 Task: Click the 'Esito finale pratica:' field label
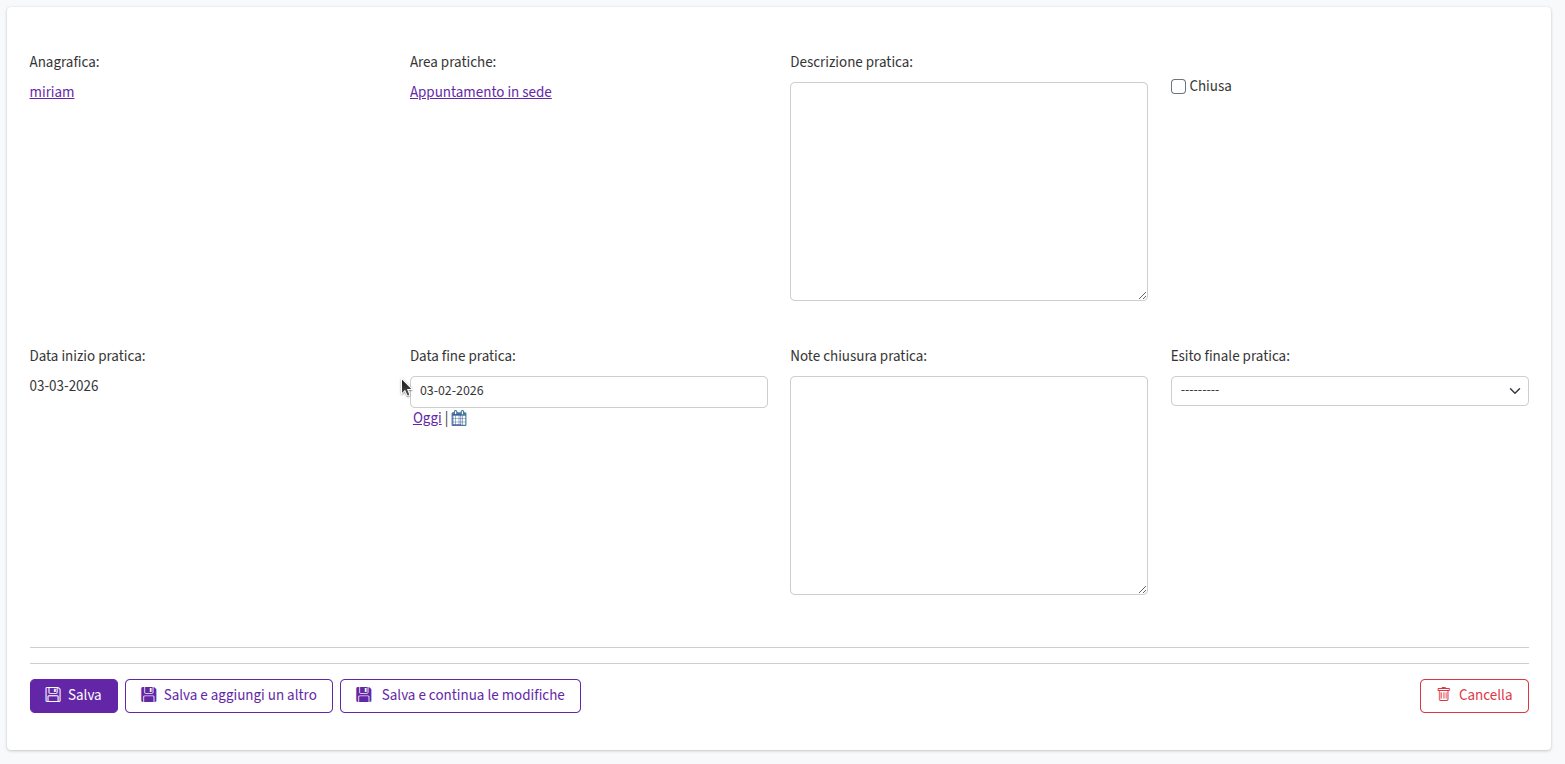[x=1229, y=356]
